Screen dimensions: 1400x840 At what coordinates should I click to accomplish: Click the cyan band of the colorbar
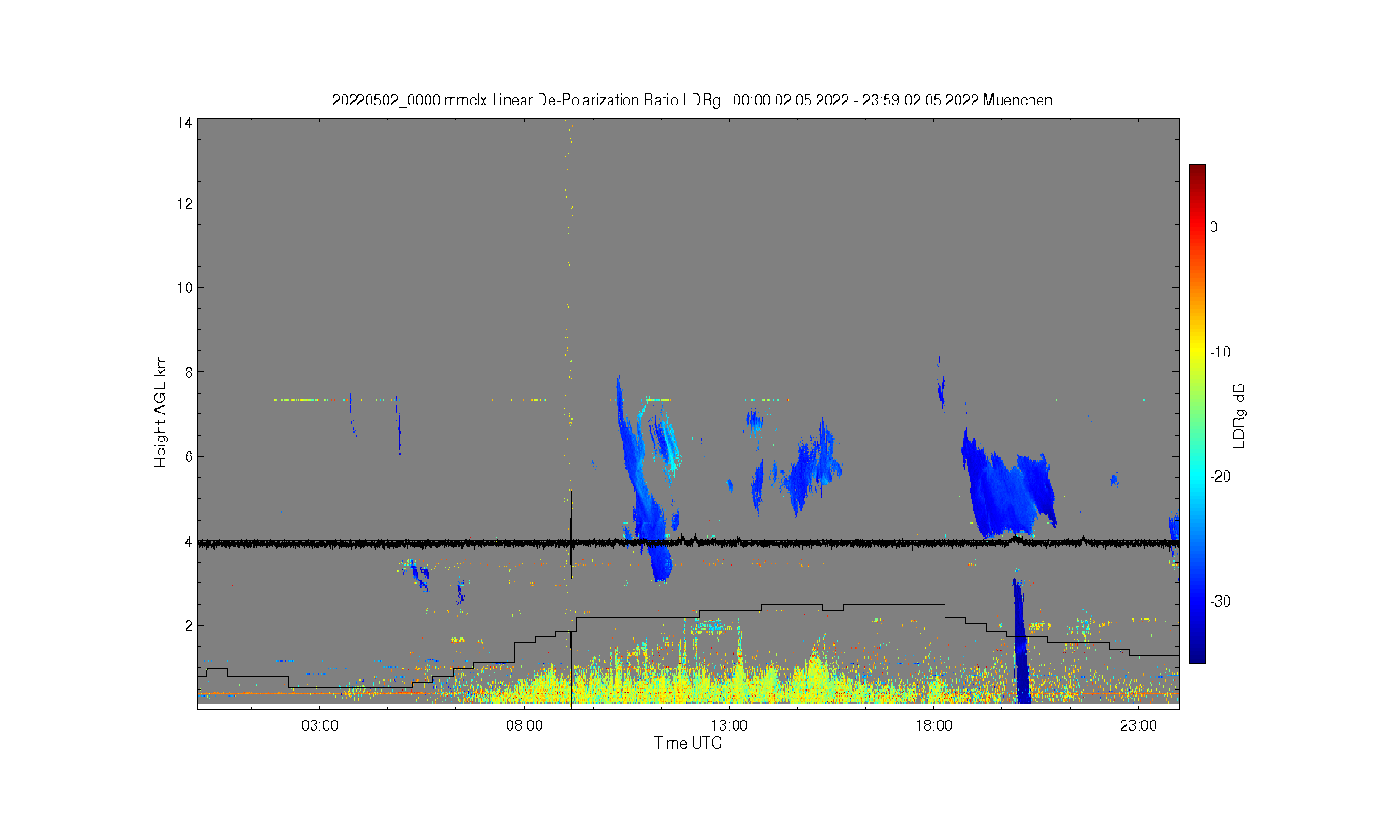[x=1197, y=476]
